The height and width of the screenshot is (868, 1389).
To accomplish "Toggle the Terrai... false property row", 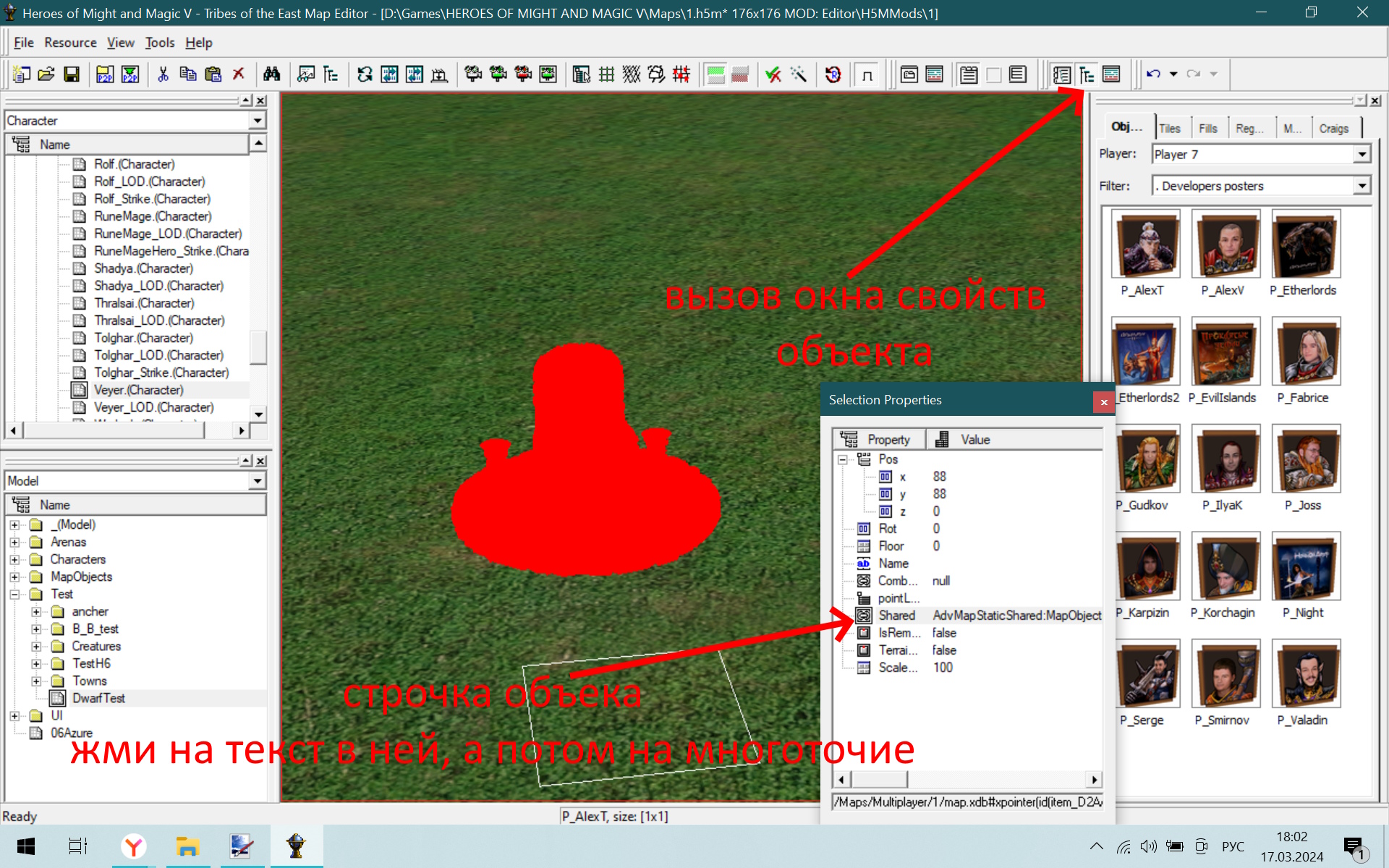I will [967, 650].
